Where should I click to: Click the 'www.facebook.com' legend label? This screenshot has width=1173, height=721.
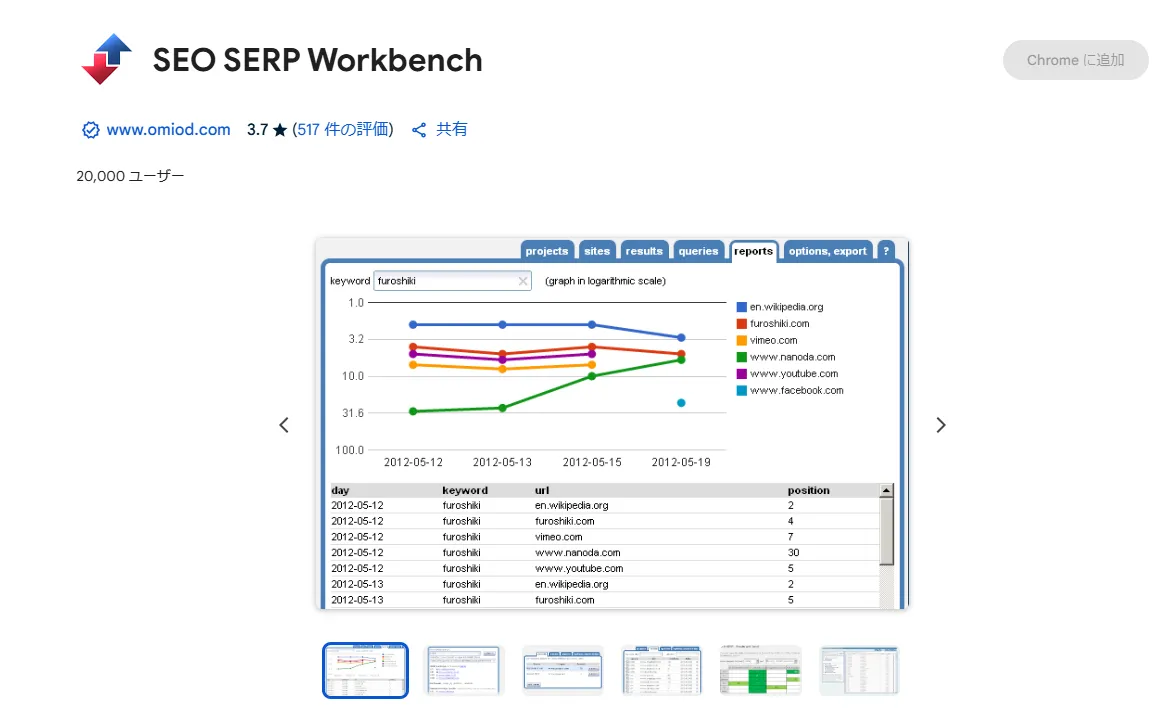[797, 390]
